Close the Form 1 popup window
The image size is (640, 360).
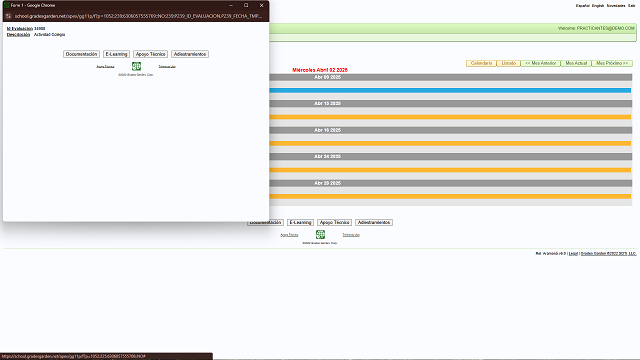pos(262,5)
